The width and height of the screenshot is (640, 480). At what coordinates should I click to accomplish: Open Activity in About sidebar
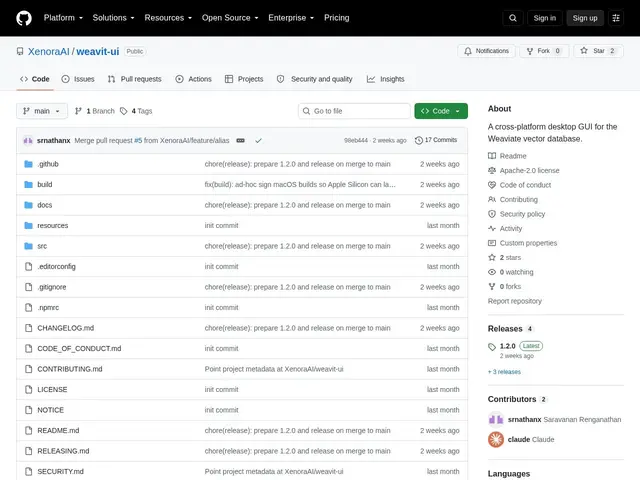[505, 229]
